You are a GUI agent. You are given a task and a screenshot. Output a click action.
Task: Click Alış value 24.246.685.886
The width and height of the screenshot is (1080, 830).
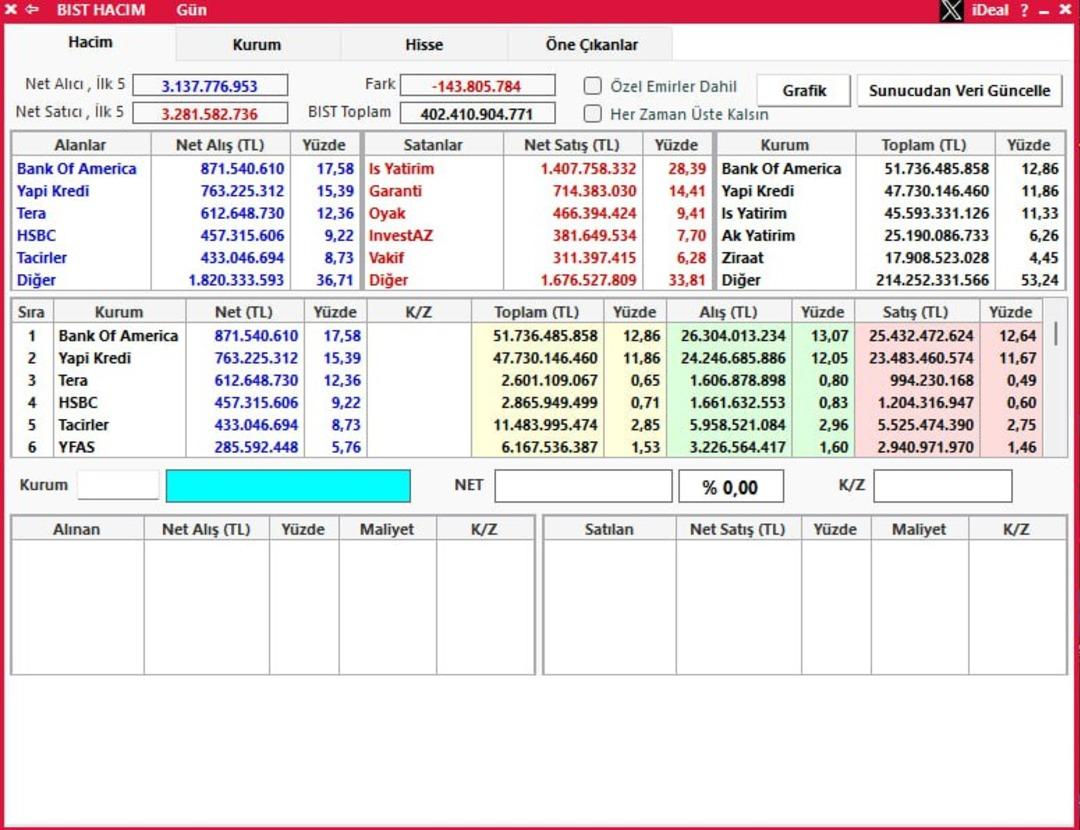click(x=733, y=358)
